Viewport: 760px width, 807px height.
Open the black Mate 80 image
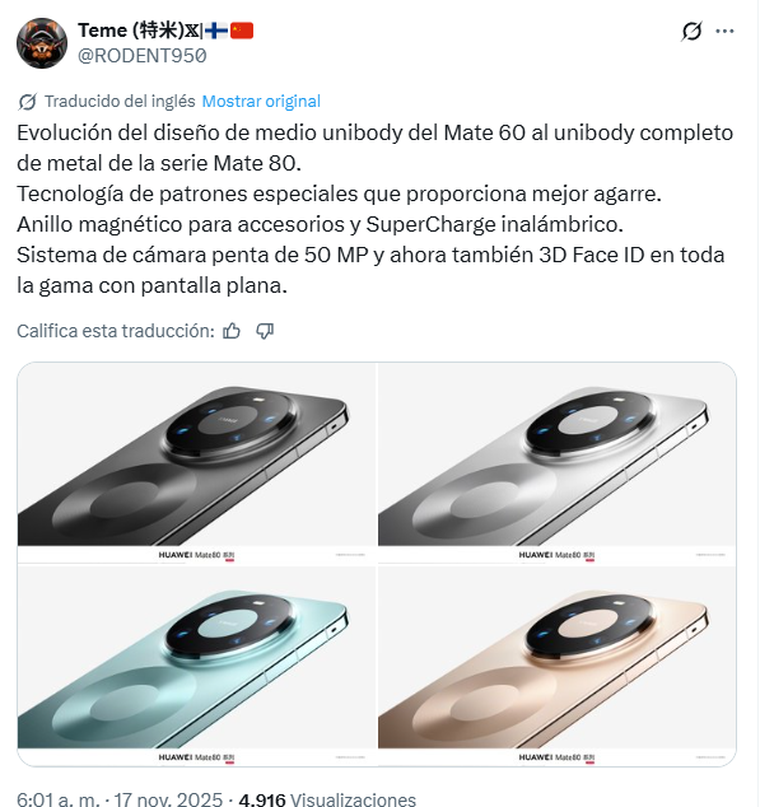(x=197, y=463)
